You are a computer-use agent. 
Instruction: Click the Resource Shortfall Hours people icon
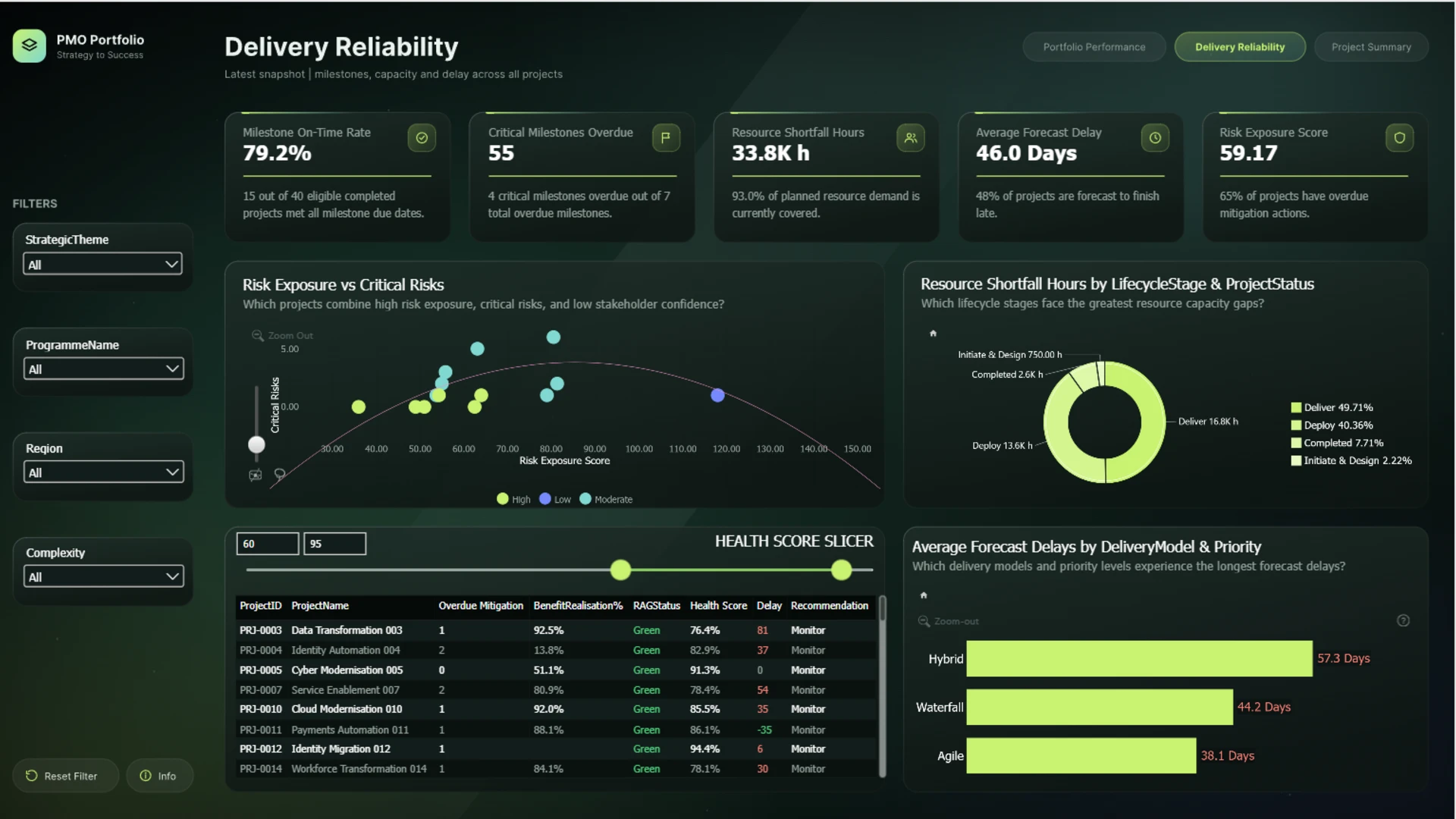911,138
